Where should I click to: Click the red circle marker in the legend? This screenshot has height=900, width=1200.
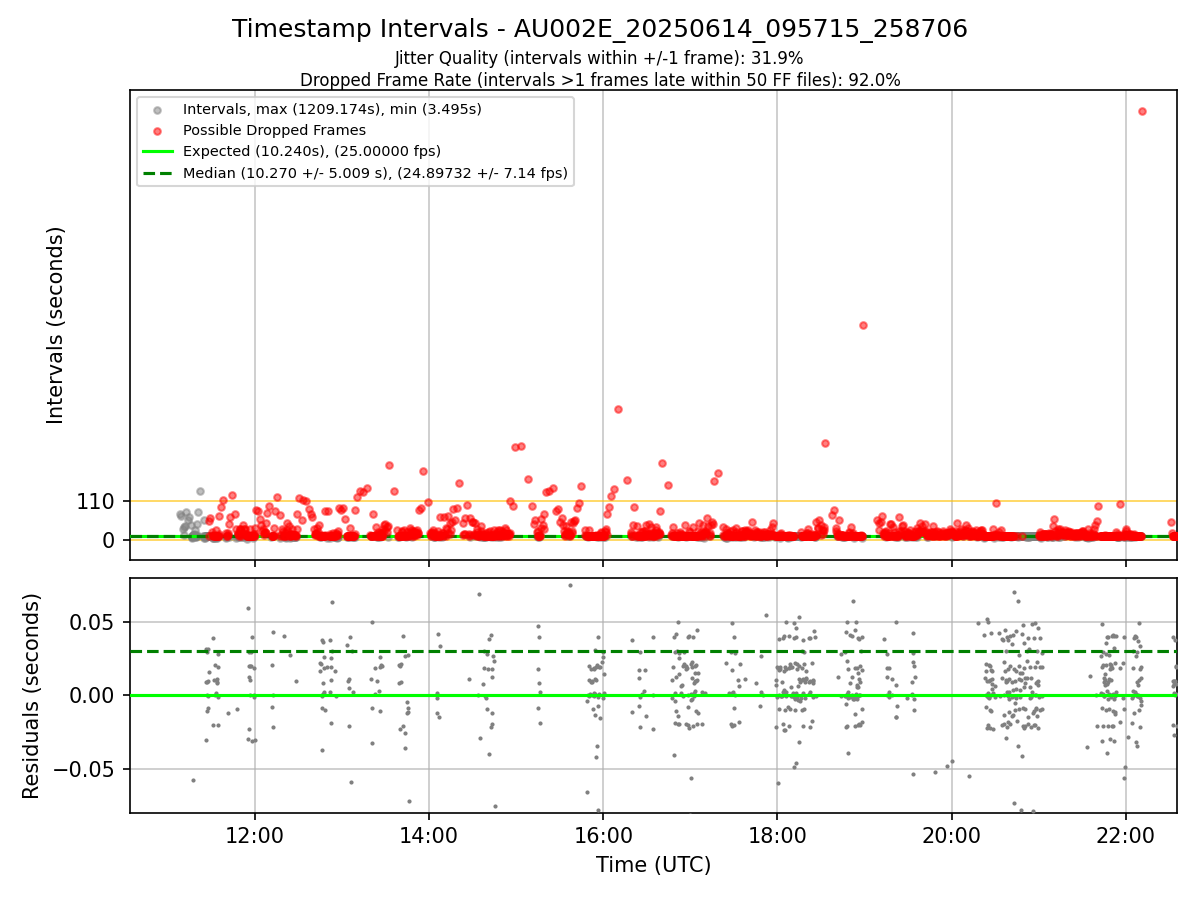(x=157, y=130)
